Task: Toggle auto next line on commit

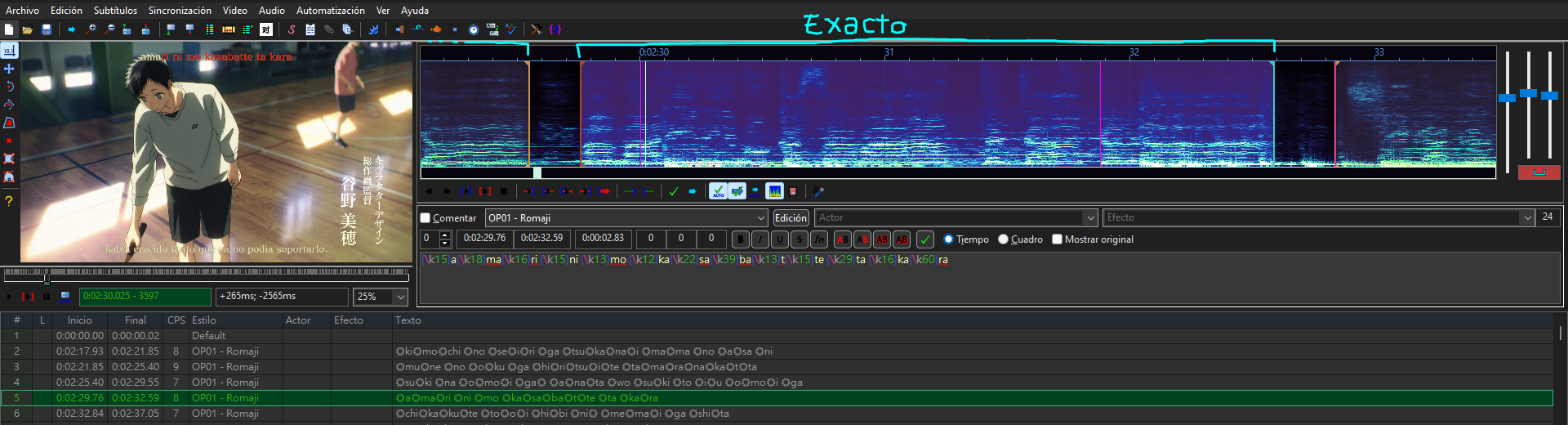Action: tap(737, 191)
